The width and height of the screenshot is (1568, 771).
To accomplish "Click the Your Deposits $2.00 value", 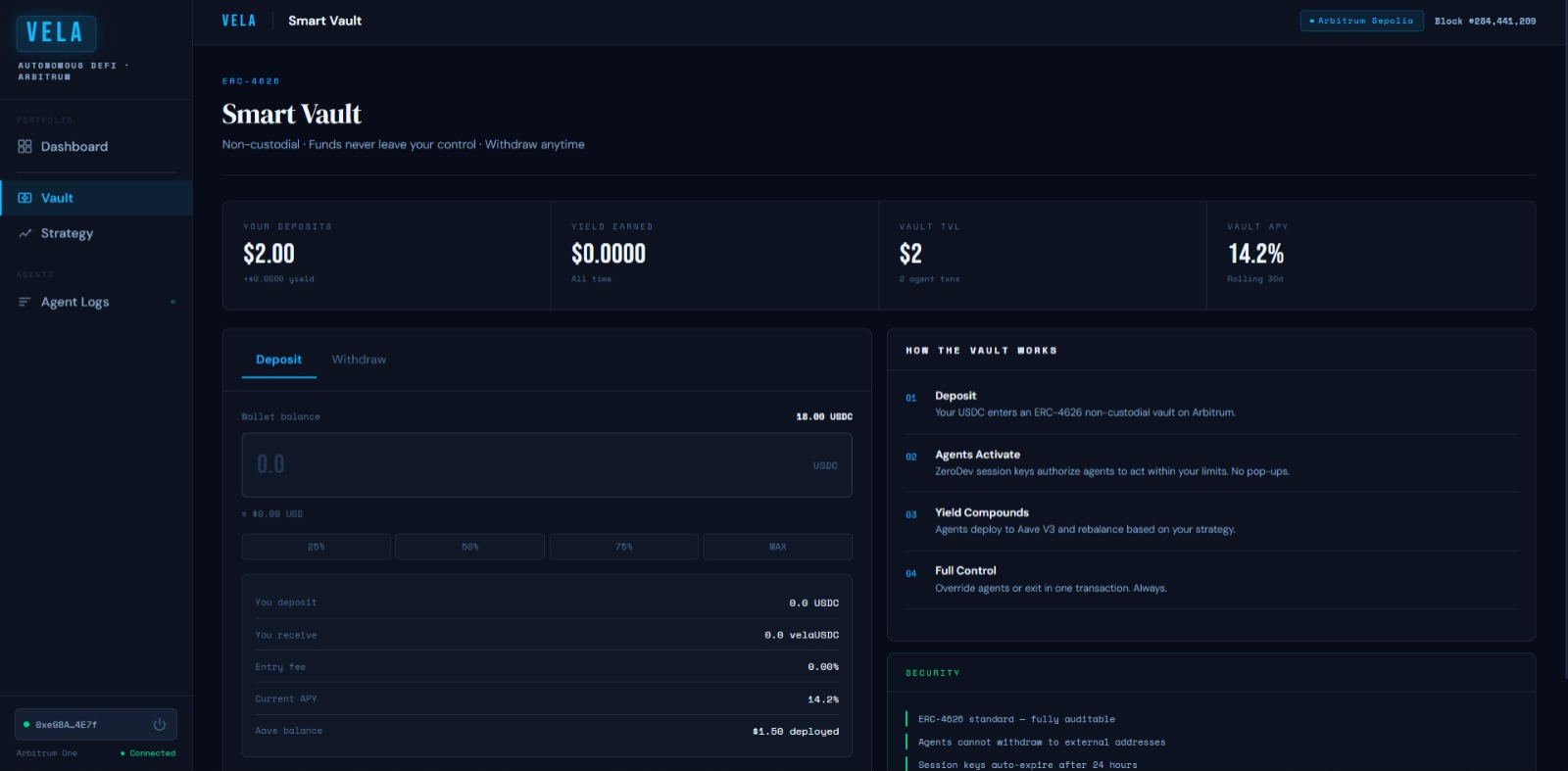I will (269, 254).
